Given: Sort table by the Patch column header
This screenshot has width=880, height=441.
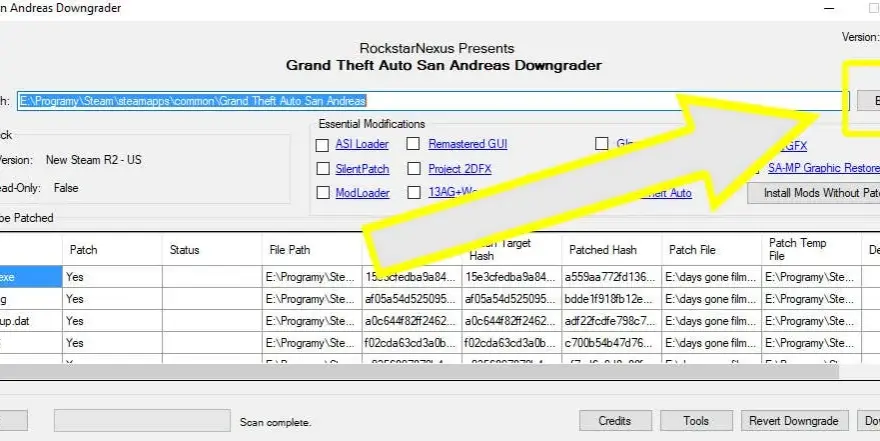Looking at the screenshot, I should [112, 250].
